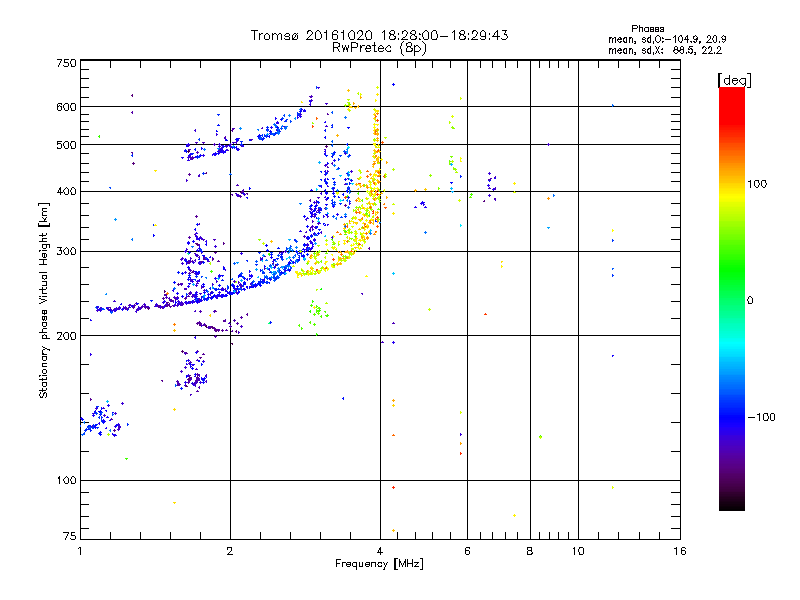Click the y-axis tick label '600'
800x600 pixels.
pyautogui.click(x=67, y=107)
